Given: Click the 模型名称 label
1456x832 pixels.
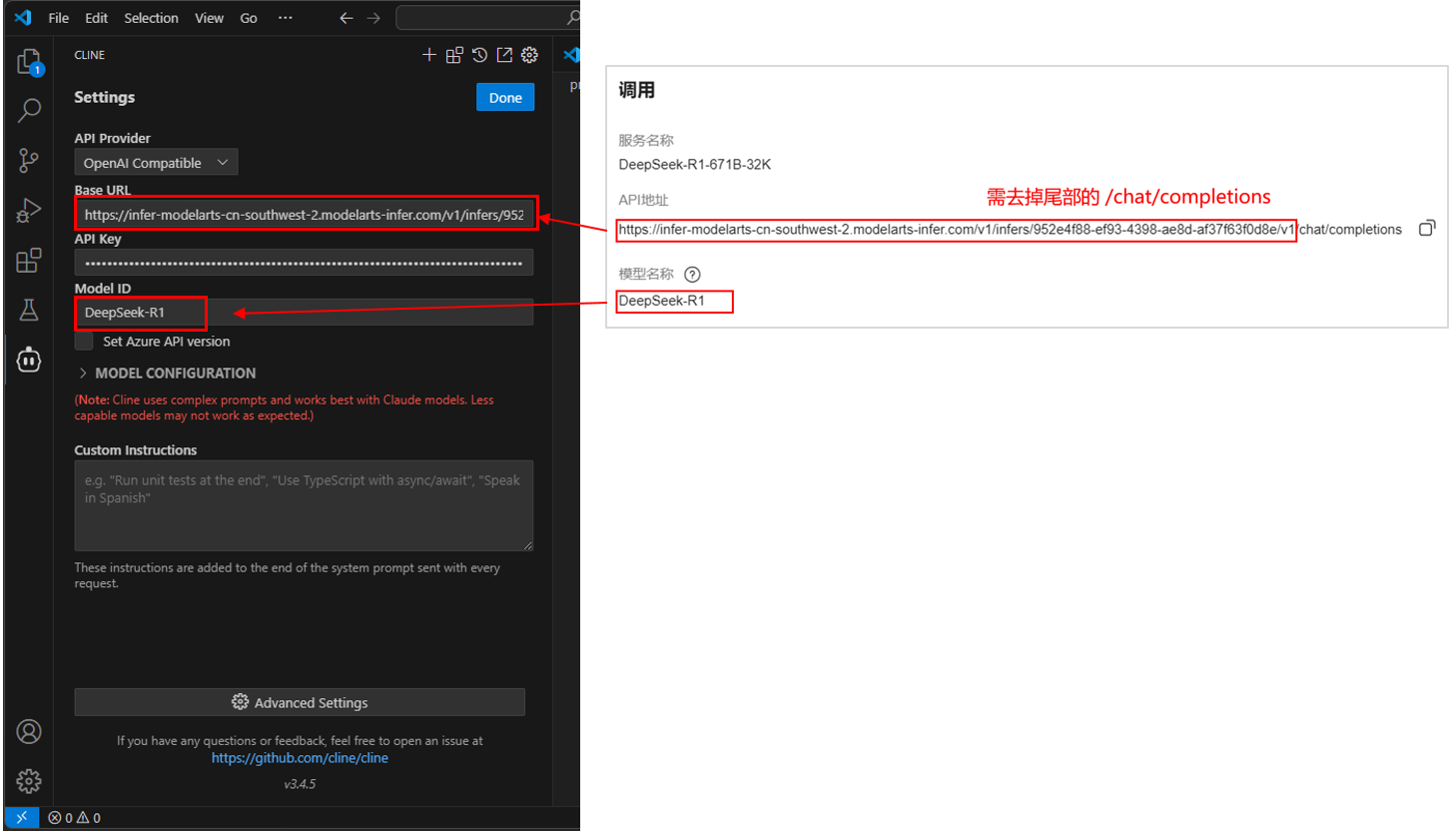Looking at the screenshot, I should 646,275.
